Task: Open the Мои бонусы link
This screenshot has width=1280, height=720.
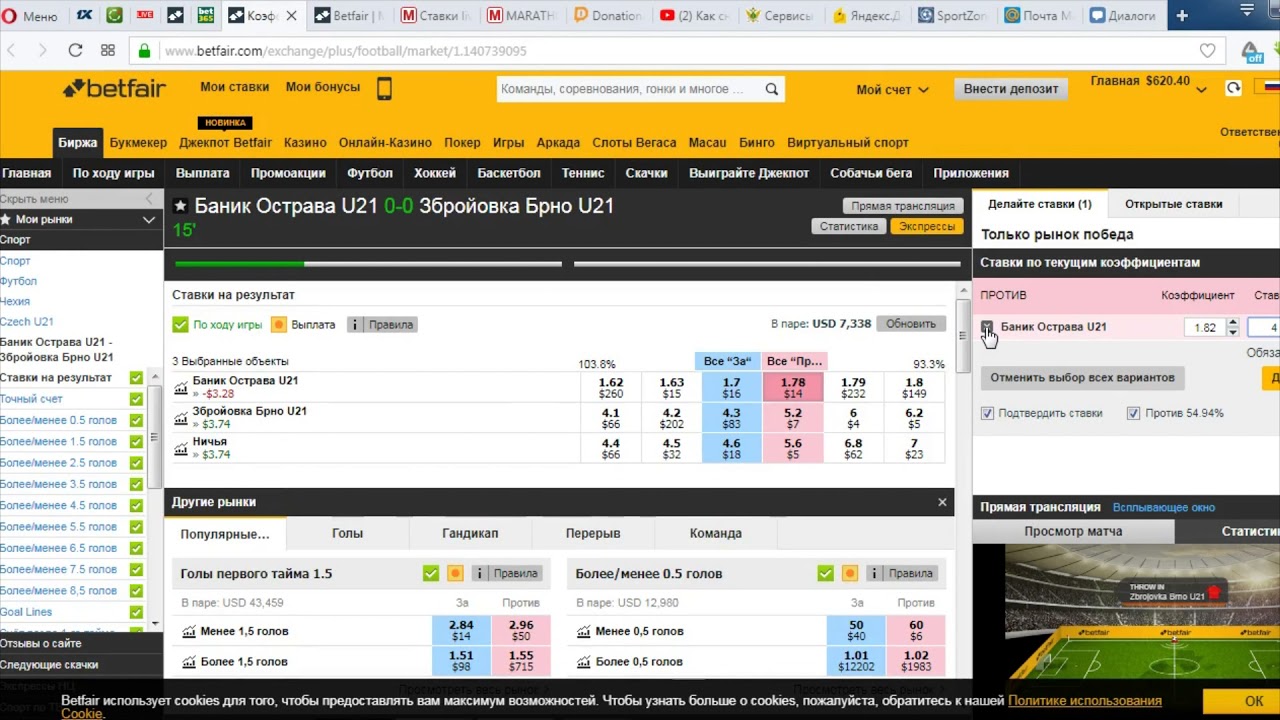Action: tap(322, 87)
